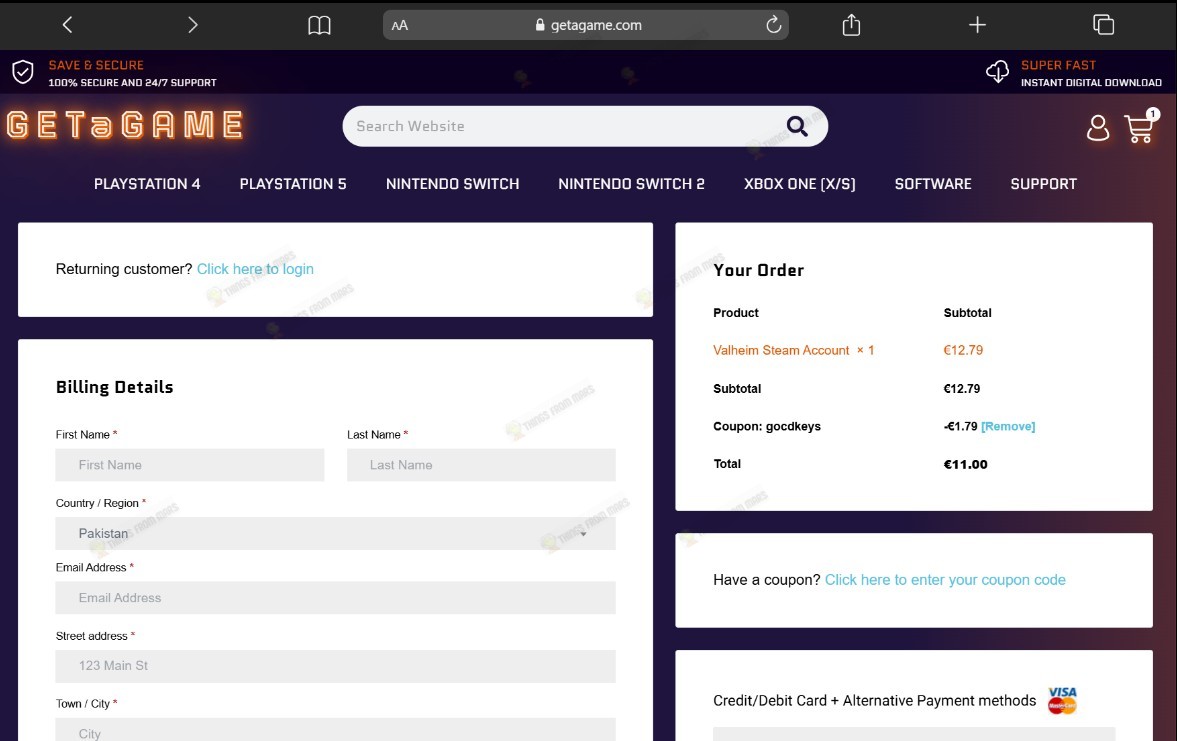The width and height of the screenshot is (1177, 741).
Task: Open the shopping cart icon
Action: [x=1140, y=126]
